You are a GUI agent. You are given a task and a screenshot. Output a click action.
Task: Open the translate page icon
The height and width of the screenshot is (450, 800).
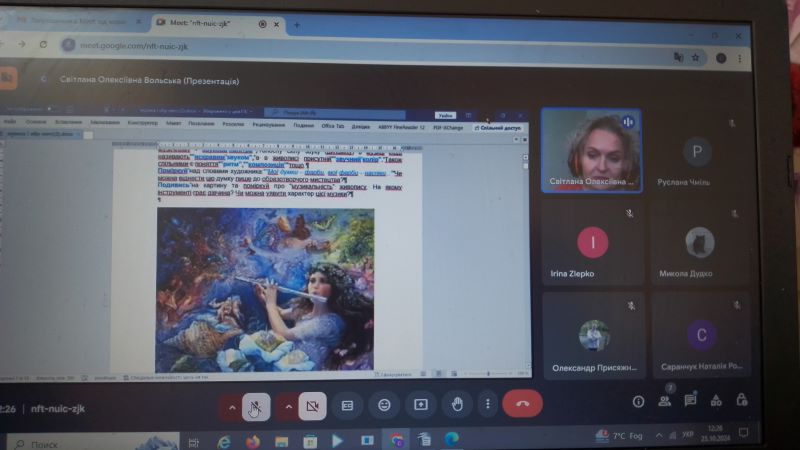coord(678,57)
